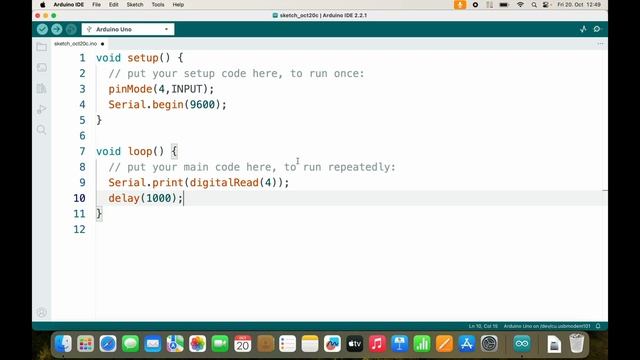Open the Edit menu
The height and width of the screenshot is (360, 640).
(113, 5)
